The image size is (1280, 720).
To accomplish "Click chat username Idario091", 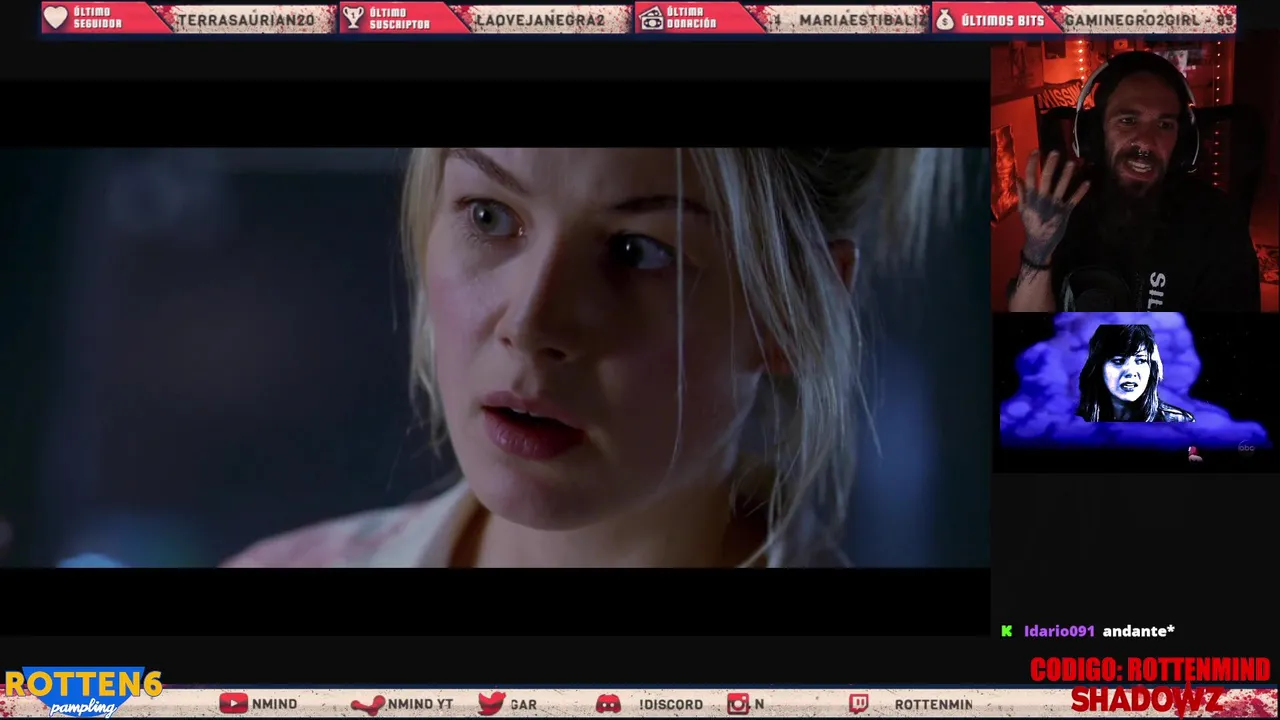I will (x=1059, y=631).
